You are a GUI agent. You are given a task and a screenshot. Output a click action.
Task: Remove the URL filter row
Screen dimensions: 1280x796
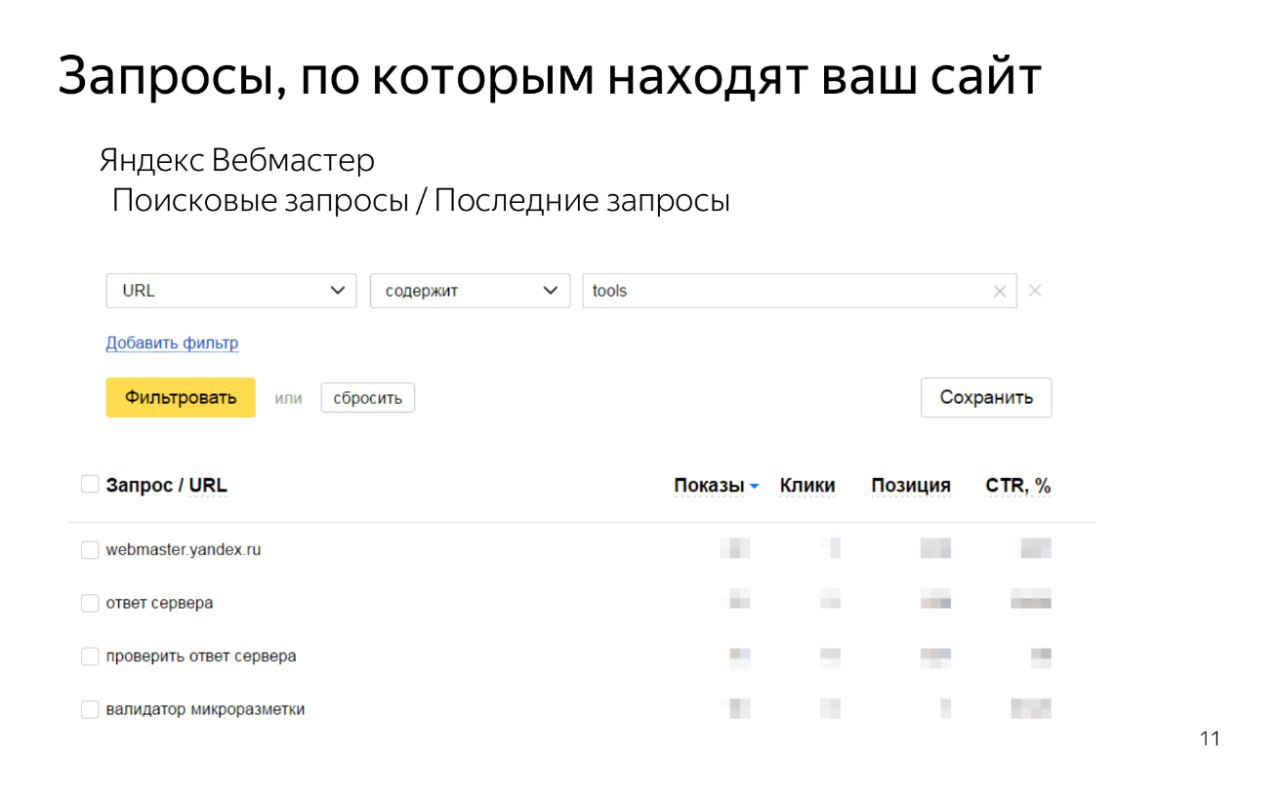(1035, 291)
